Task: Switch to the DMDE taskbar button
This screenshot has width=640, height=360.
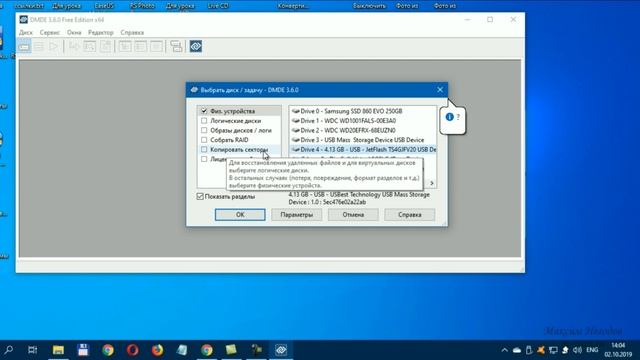Action: click(281, 350)
